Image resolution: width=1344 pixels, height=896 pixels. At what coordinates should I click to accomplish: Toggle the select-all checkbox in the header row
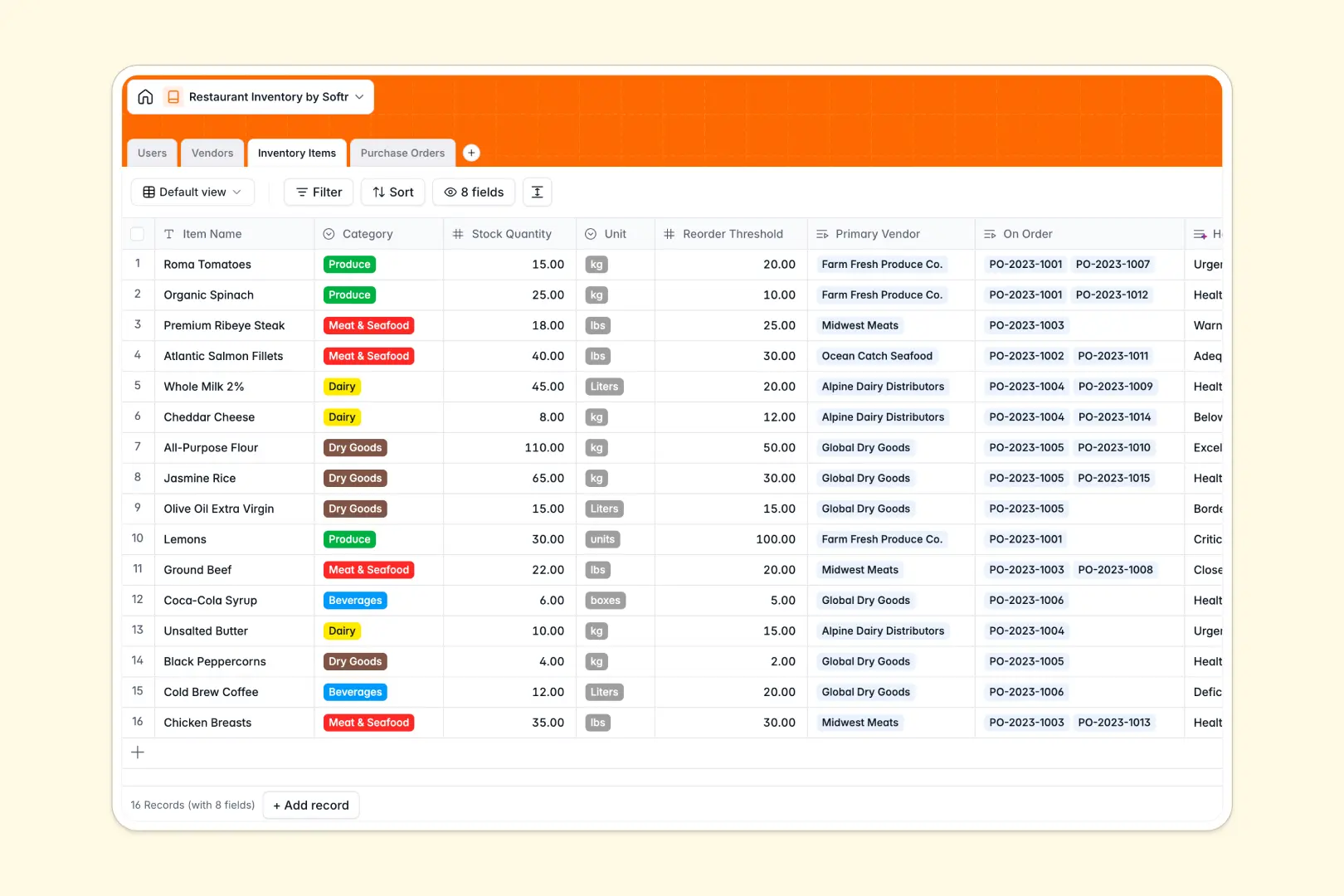(138, 233)
